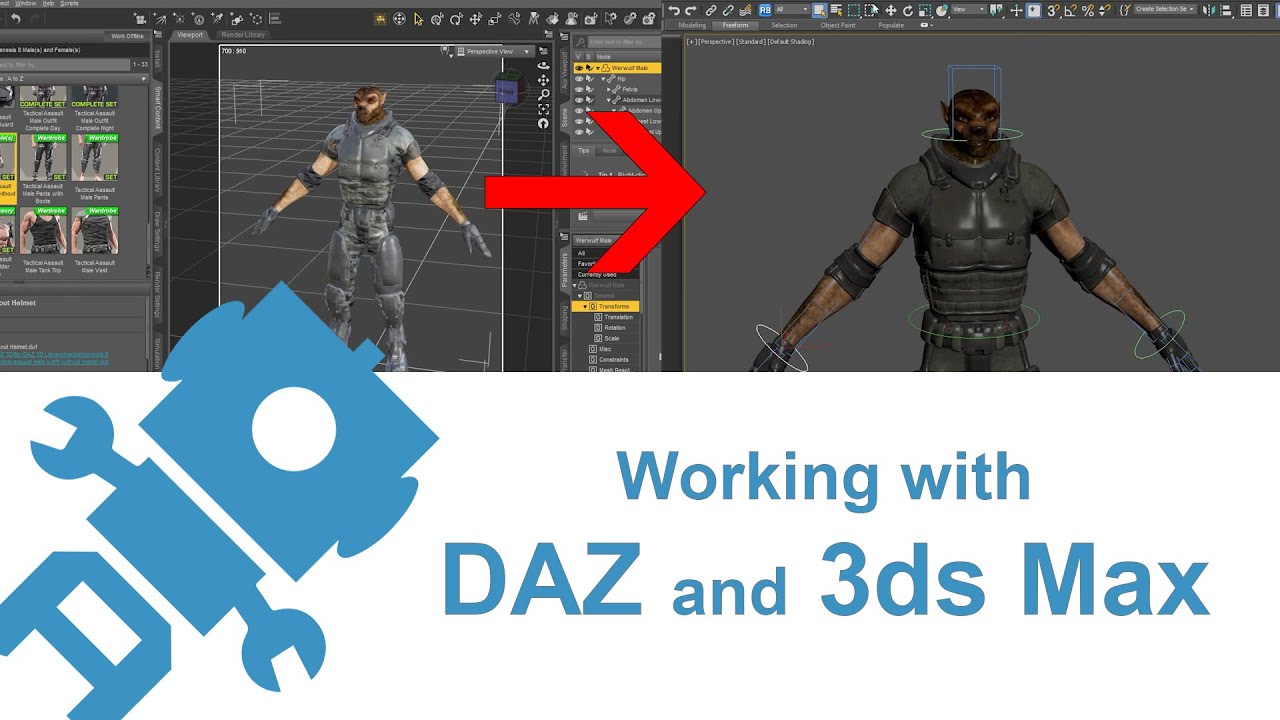Viewport: 1280px width, 720px height.
Task: Click the DAZ new spotlight icon
Action: 217,19
